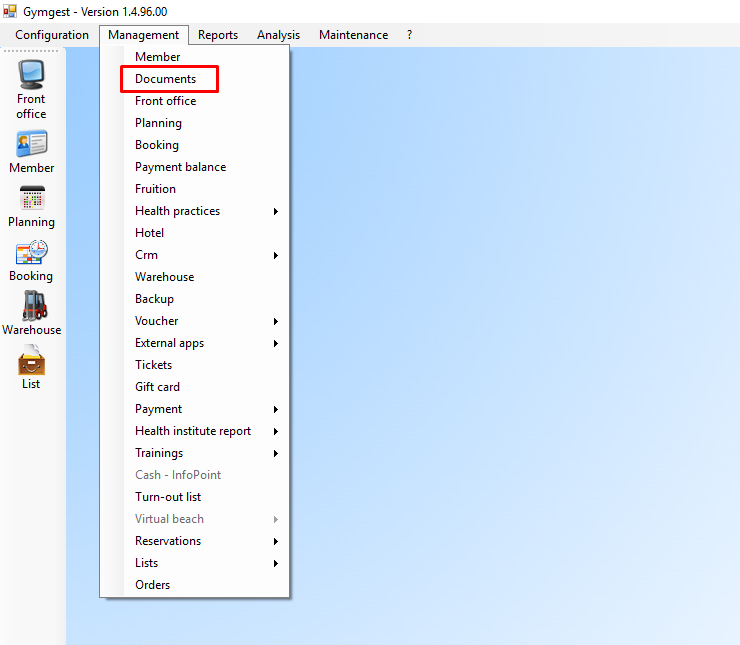Select Payment balance menu entry
Viewport: 740px width, 645px height.
[x=194, y=167]
